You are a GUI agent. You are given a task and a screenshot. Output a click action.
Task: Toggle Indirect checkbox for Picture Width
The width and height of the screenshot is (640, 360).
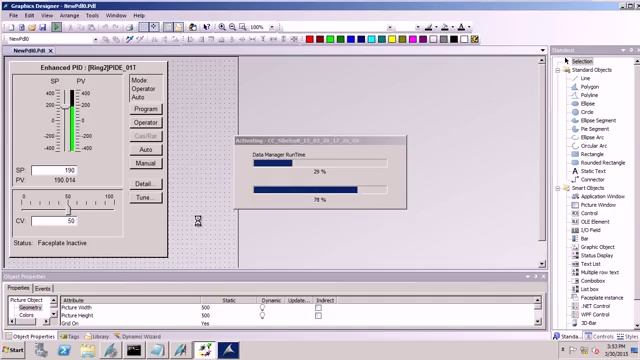click(x=318, y=308)
